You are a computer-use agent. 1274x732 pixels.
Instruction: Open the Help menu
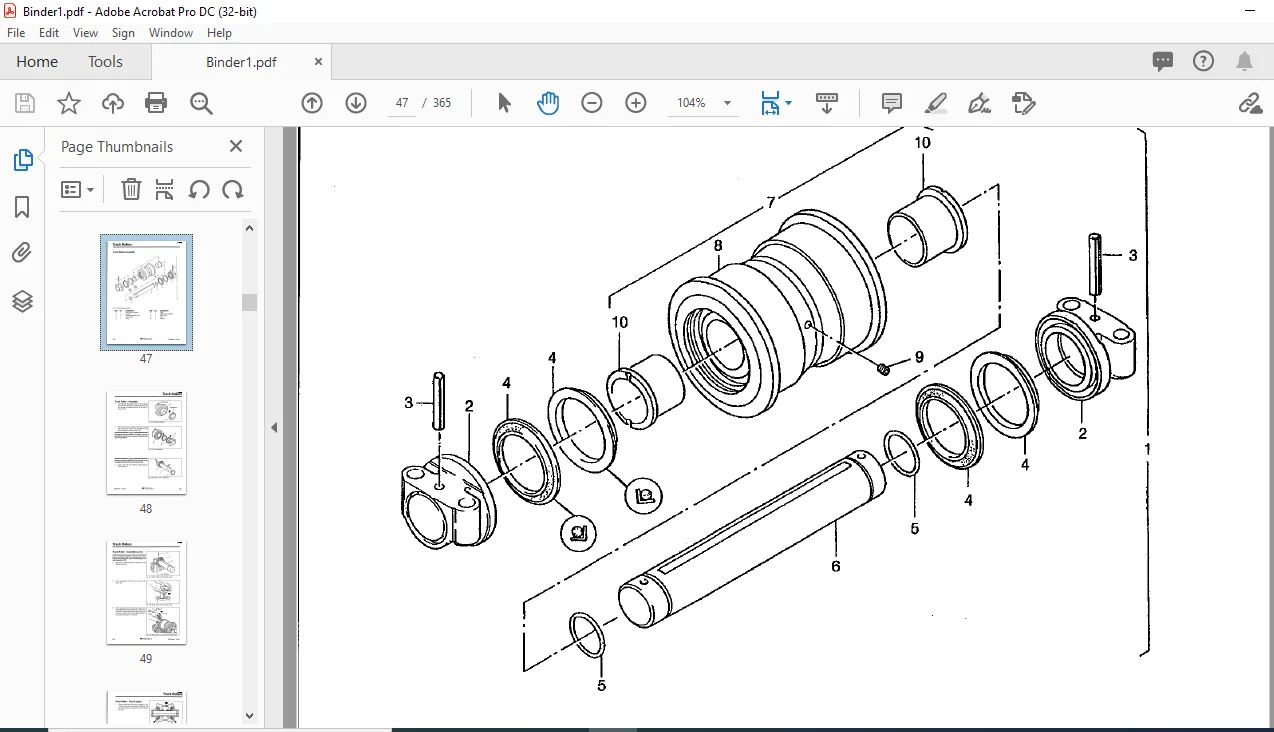coord(219,33)
